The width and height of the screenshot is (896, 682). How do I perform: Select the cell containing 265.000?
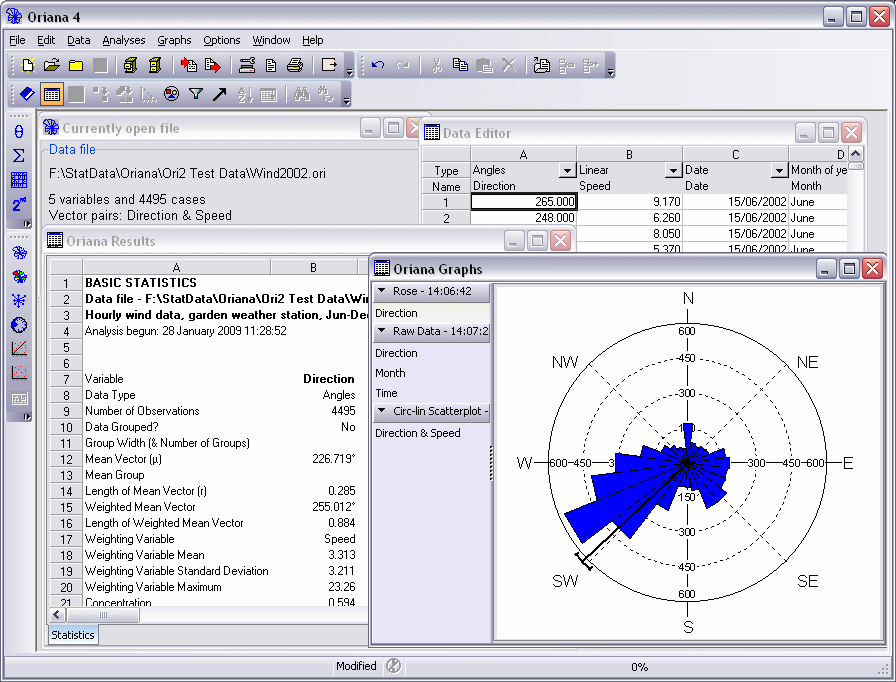[523, 202]
